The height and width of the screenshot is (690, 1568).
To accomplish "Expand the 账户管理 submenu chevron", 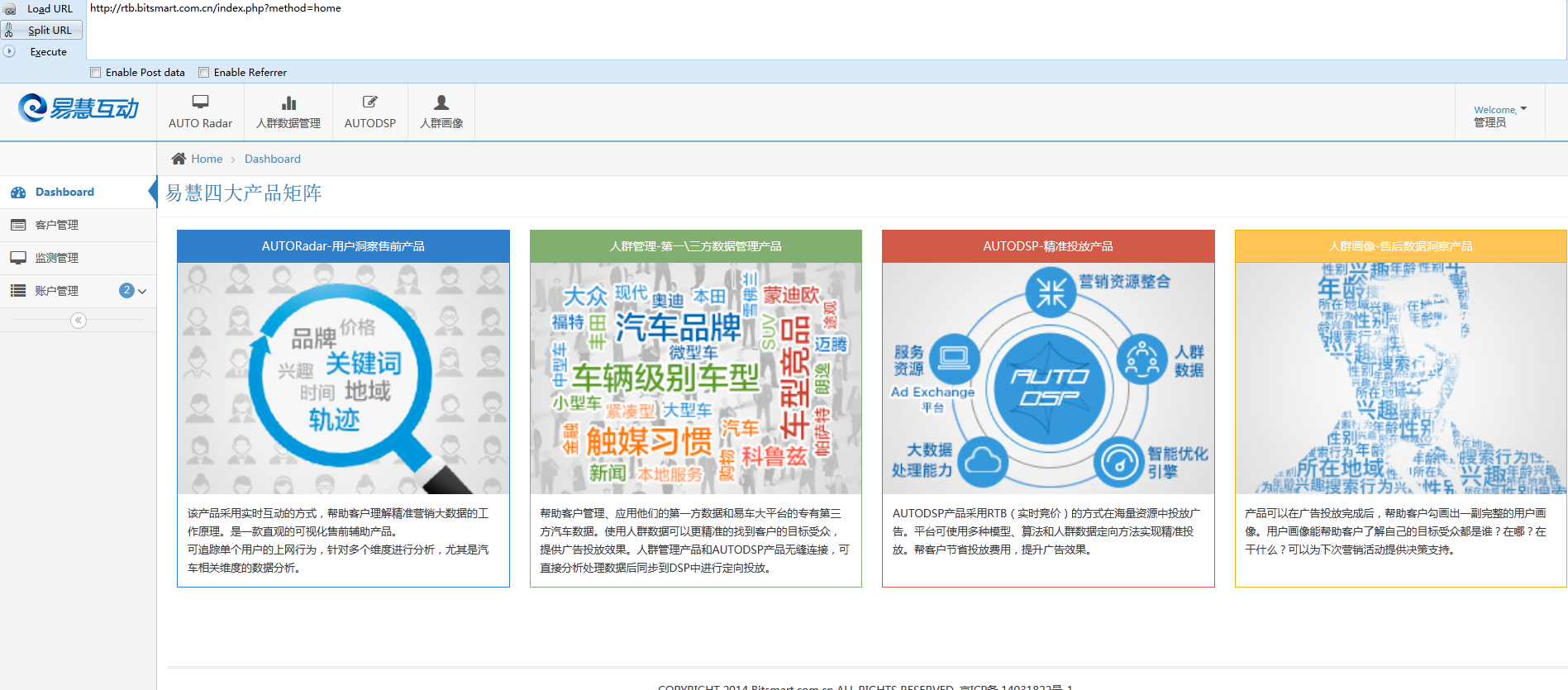I will click(142, 291).
